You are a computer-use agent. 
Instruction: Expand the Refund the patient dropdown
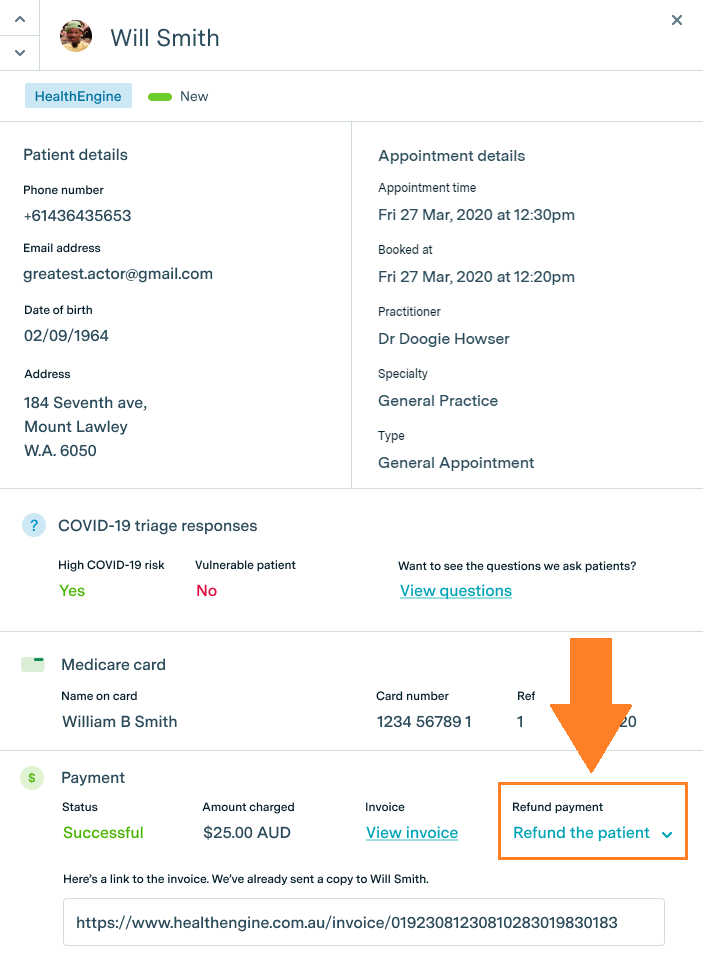click(582, 833)
